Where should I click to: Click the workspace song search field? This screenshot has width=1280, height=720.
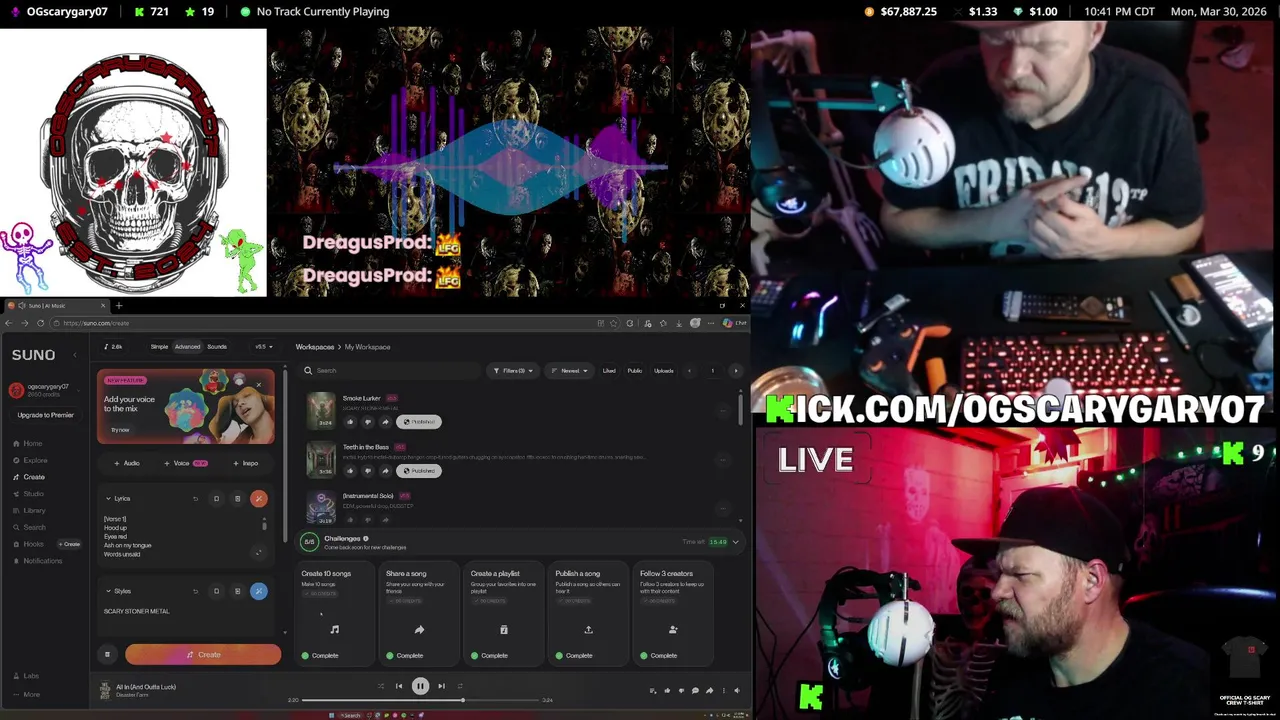click(390, 371)
